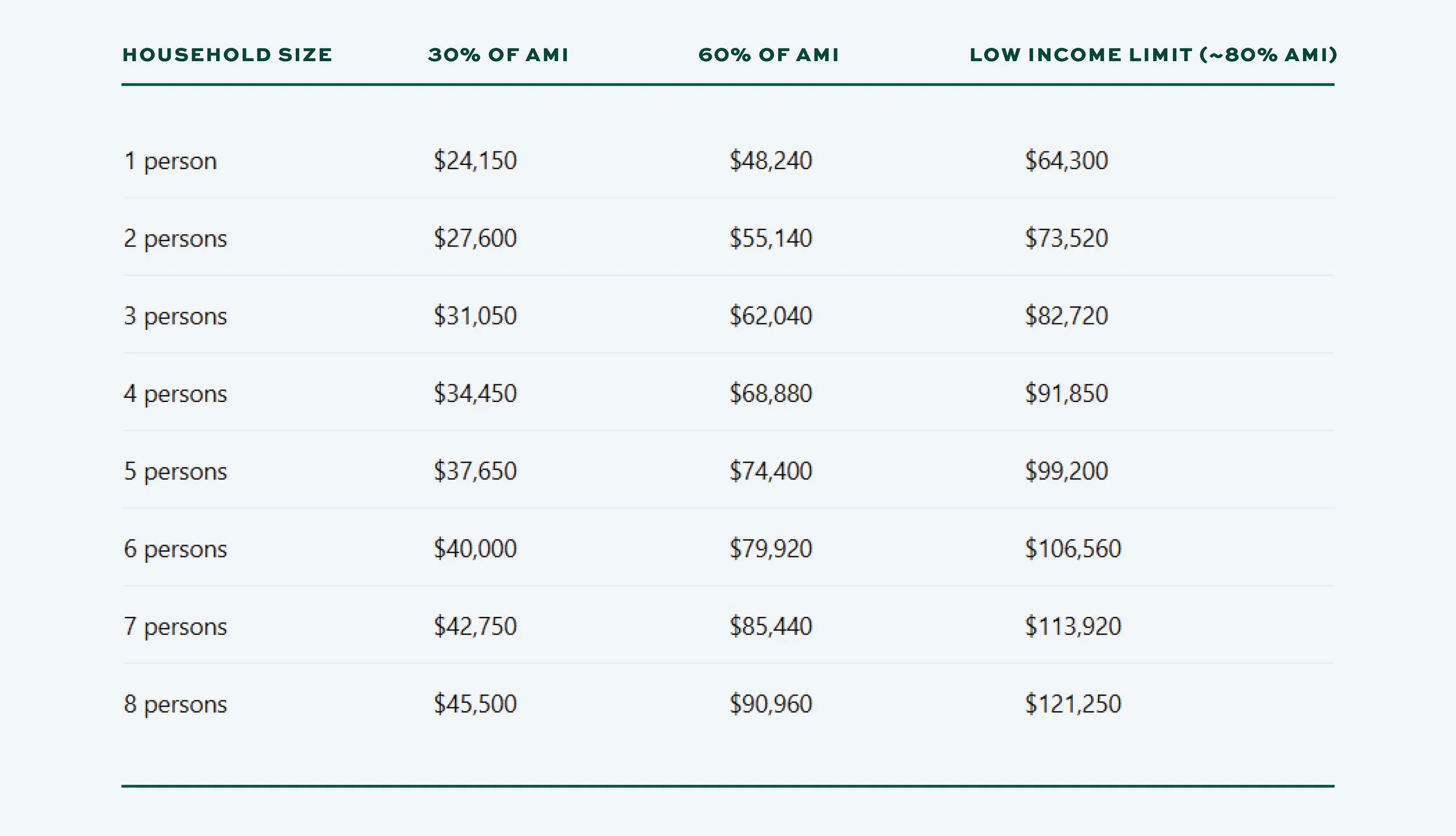The width and height of the screenshot is (1456, 836).
Task: Click the 60% OF AMI column header
Action: coord(769,55)
